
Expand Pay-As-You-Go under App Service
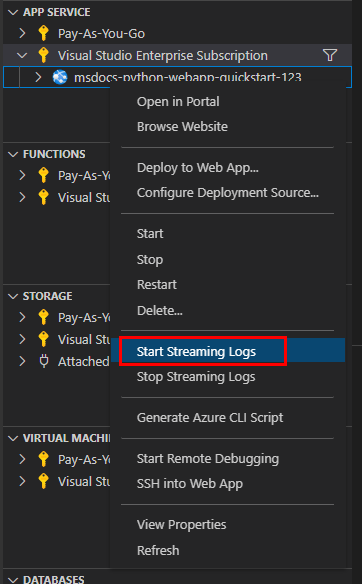point(22,34)
